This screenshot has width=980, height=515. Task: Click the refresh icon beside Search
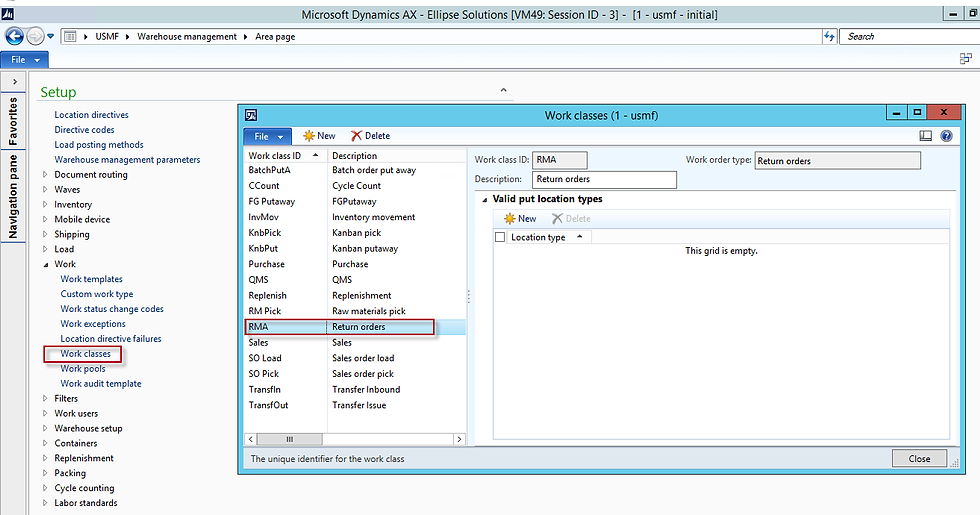[x=829, y=36]
